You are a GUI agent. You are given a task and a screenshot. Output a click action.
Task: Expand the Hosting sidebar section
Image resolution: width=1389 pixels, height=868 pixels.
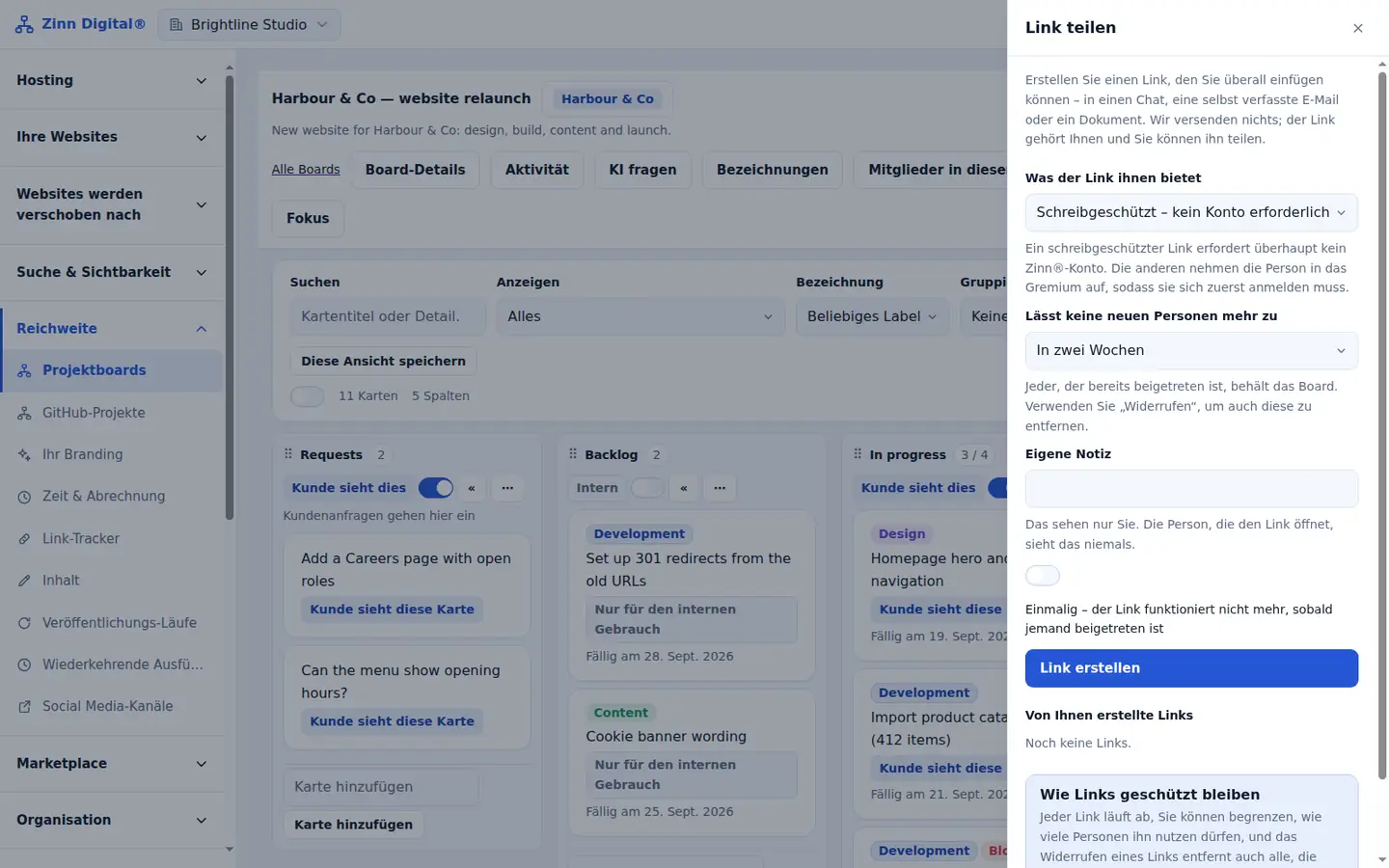pyautogui.click(x=112, y=80)
